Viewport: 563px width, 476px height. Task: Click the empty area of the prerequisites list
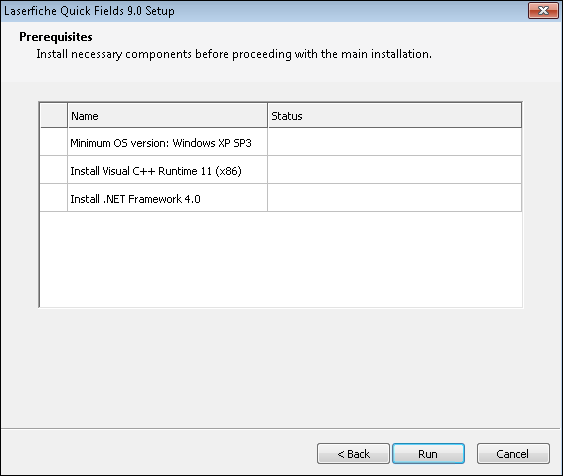click(280, 259)
